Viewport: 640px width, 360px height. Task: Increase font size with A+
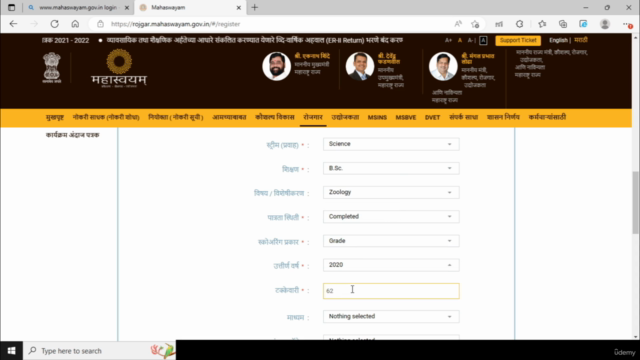coord(448,40)
